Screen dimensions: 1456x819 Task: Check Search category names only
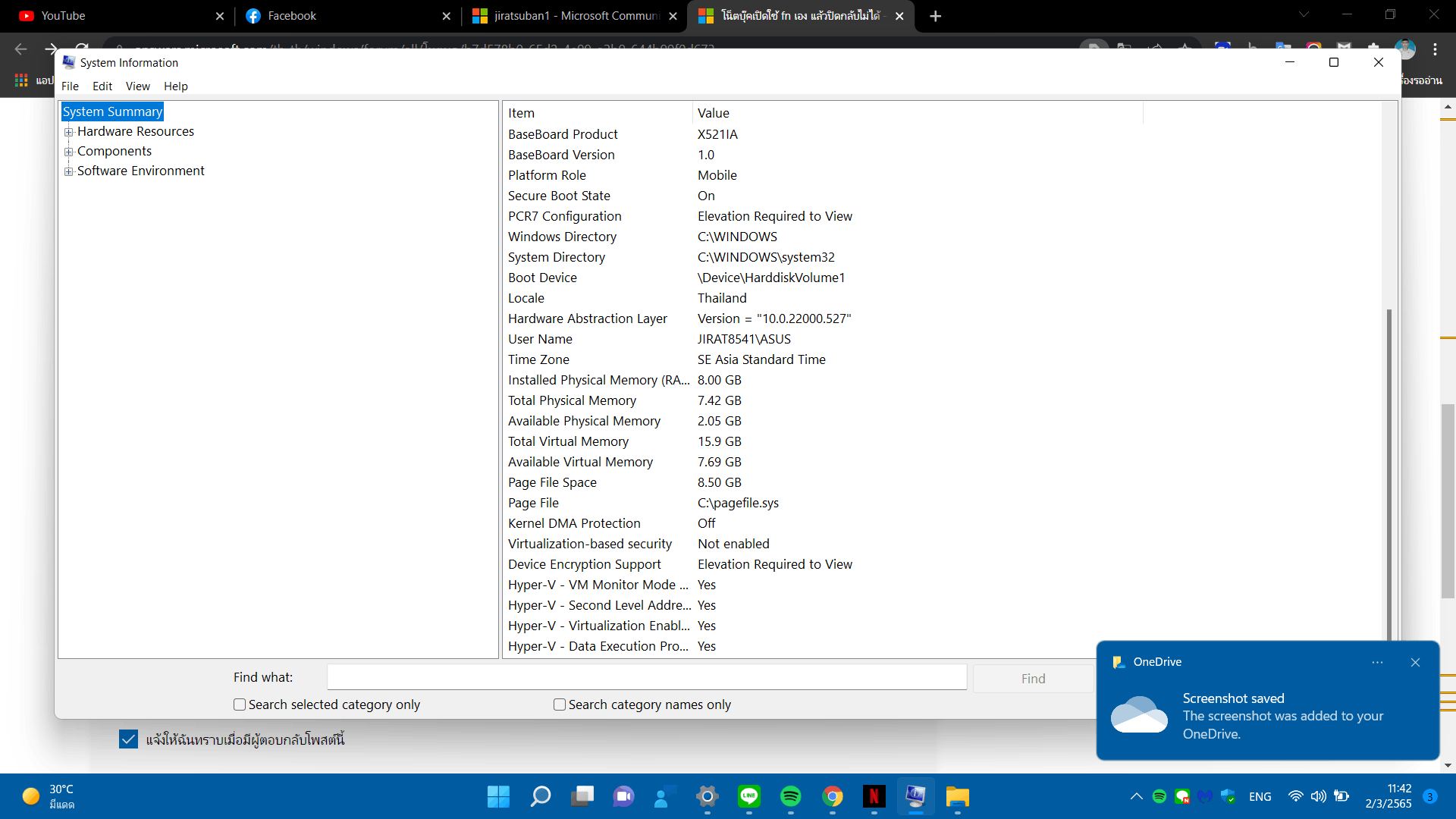(560, 704)
